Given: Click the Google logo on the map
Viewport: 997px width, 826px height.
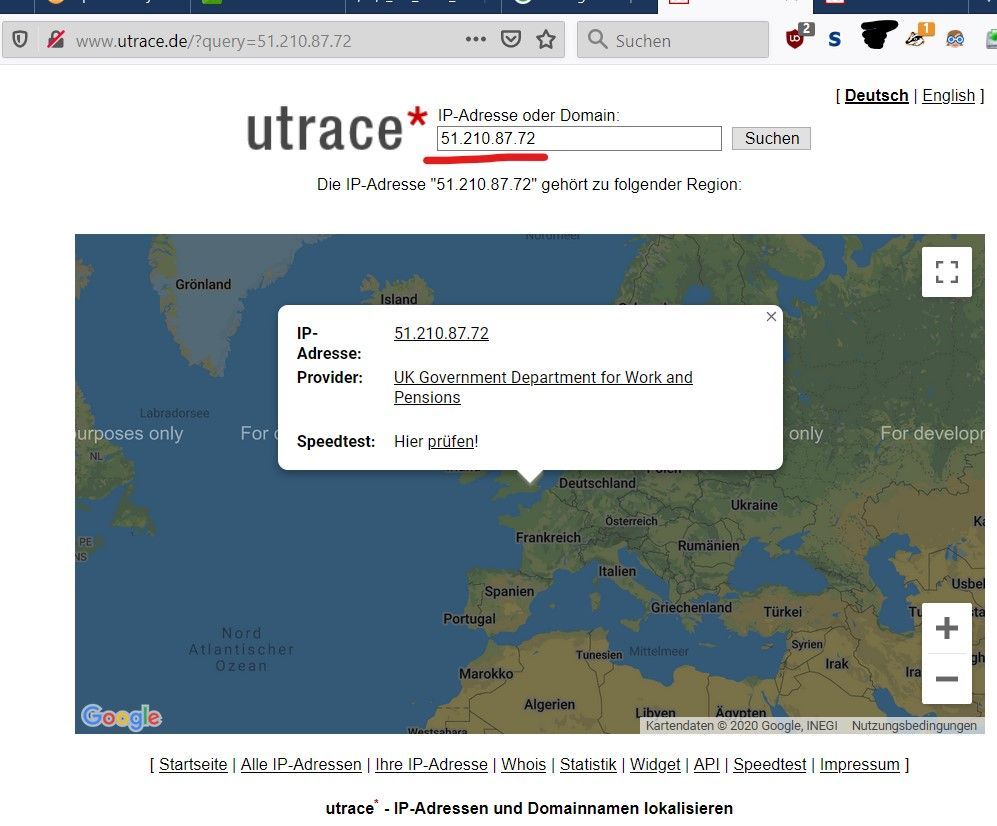Looking at the screenshot, I should [x=121, y=717].
